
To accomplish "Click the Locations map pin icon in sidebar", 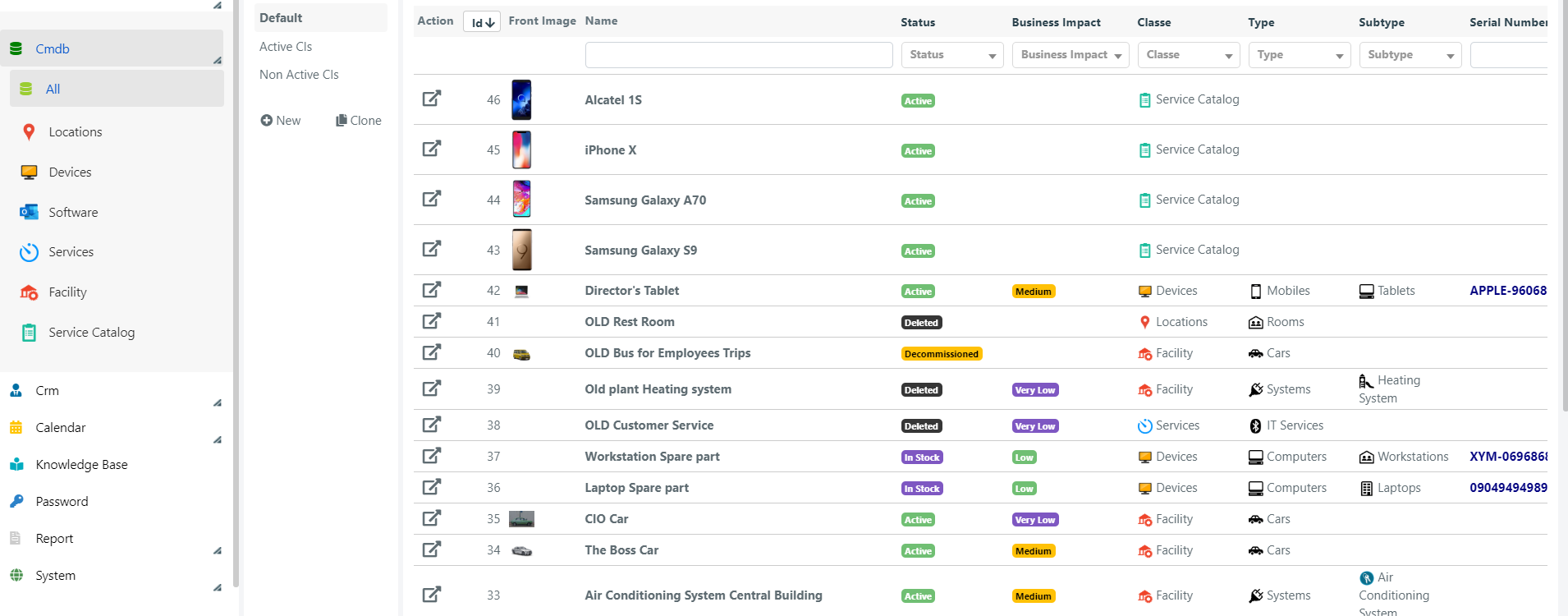I will [29, 132].
